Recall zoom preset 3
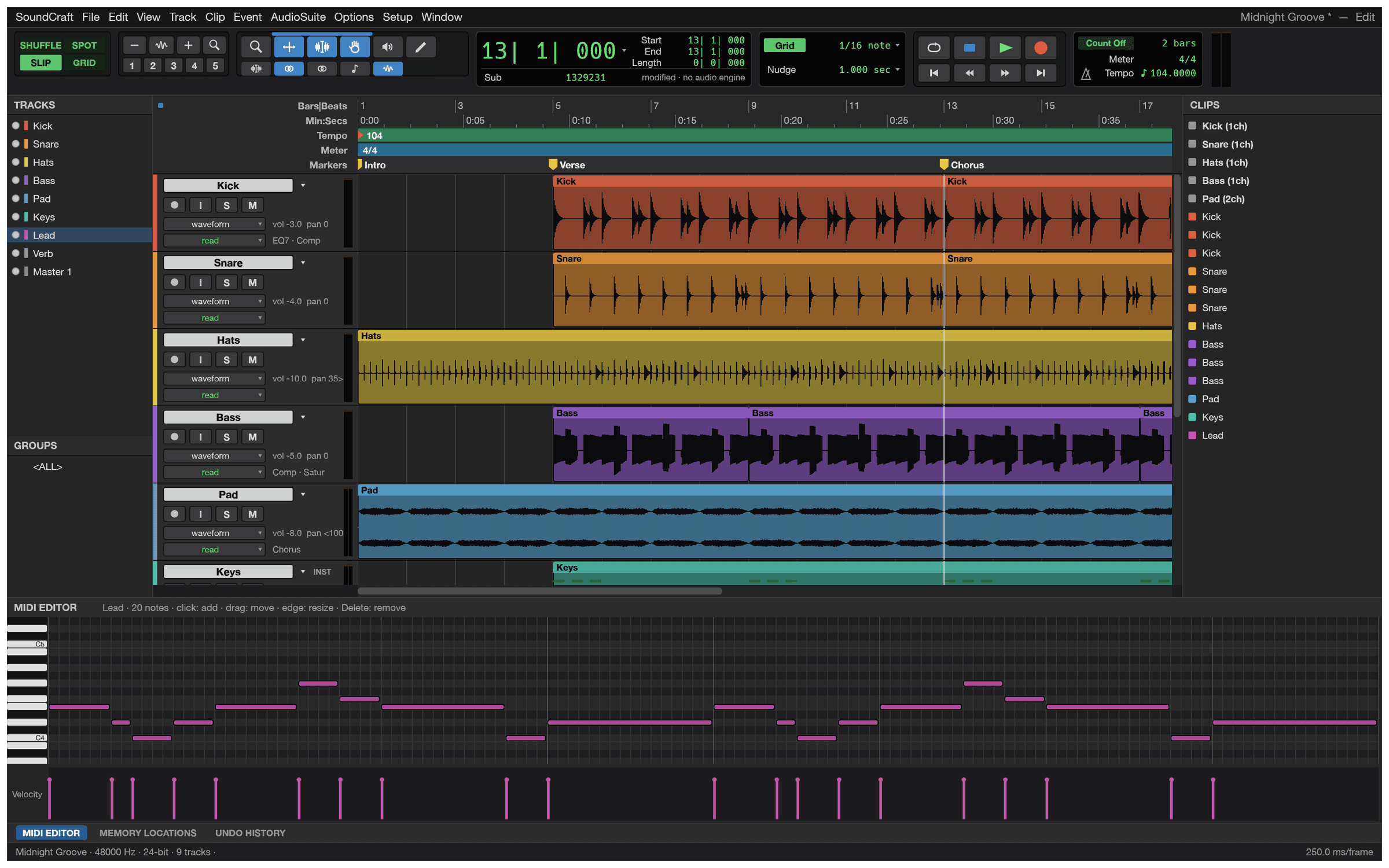 coord(174,65)
